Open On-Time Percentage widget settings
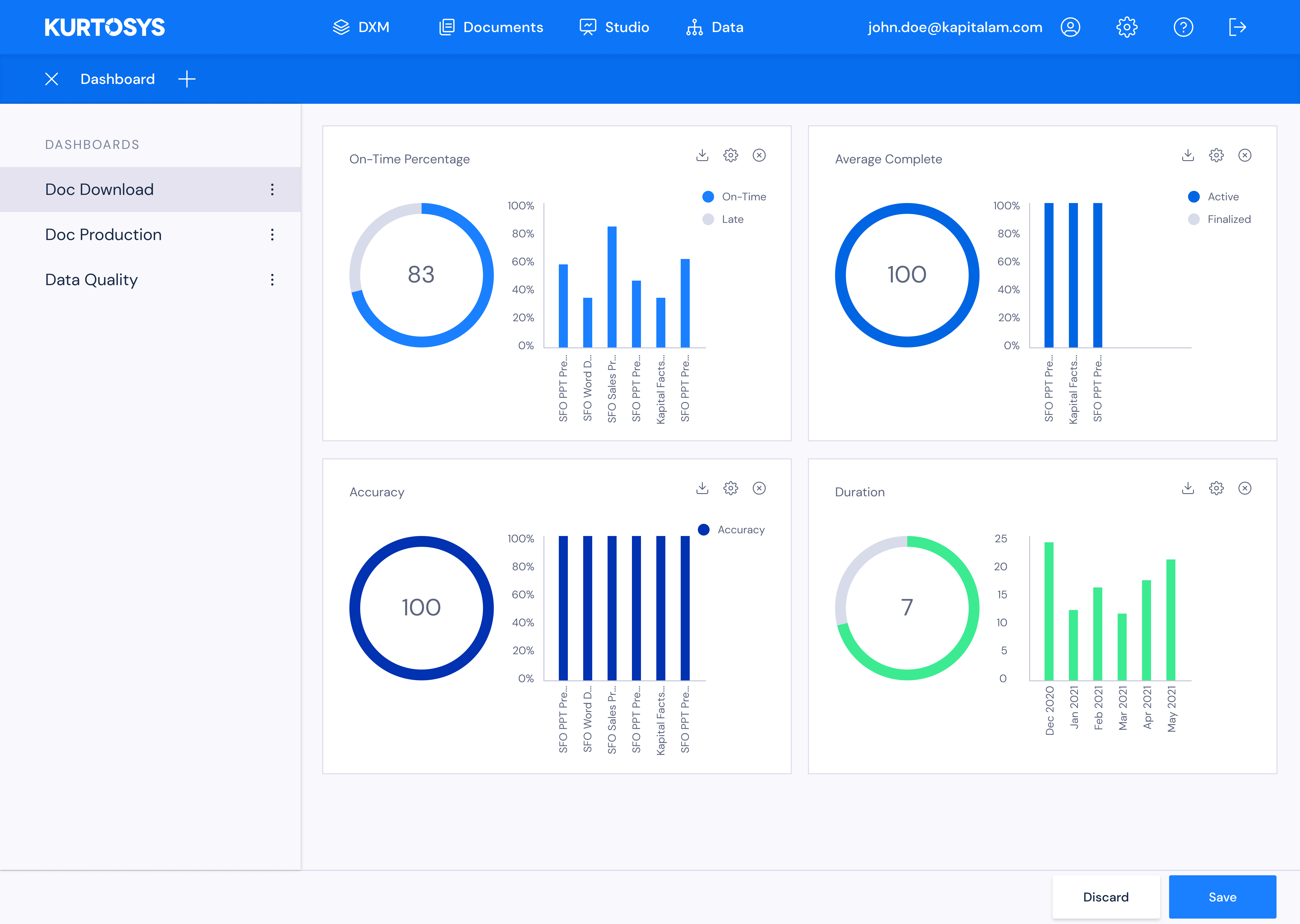The height and width of the screenshot is (924, 1300). pos(731,155)
